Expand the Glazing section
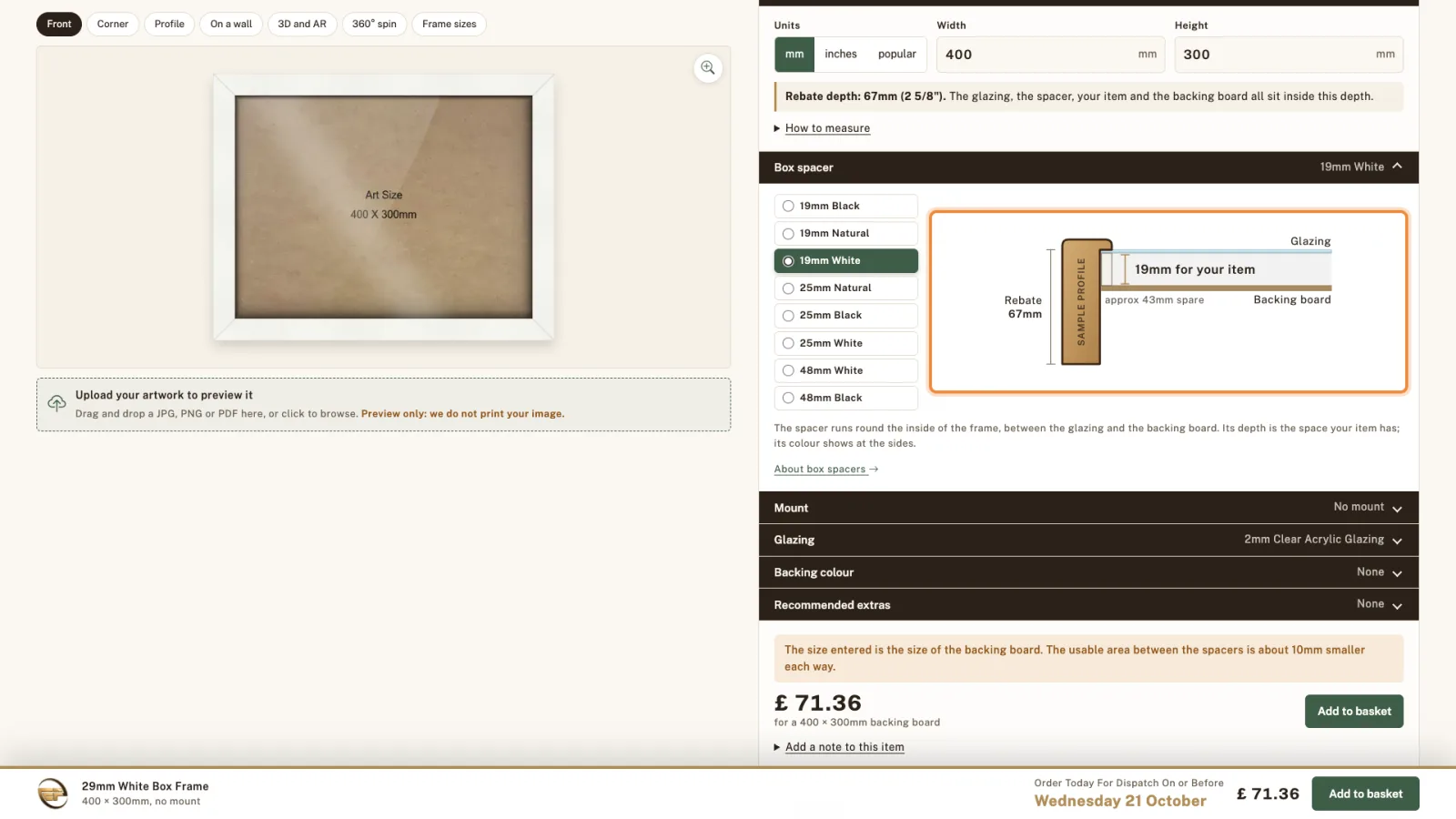Screen dimensions: 1456x819 click(x=1088, y=540)
